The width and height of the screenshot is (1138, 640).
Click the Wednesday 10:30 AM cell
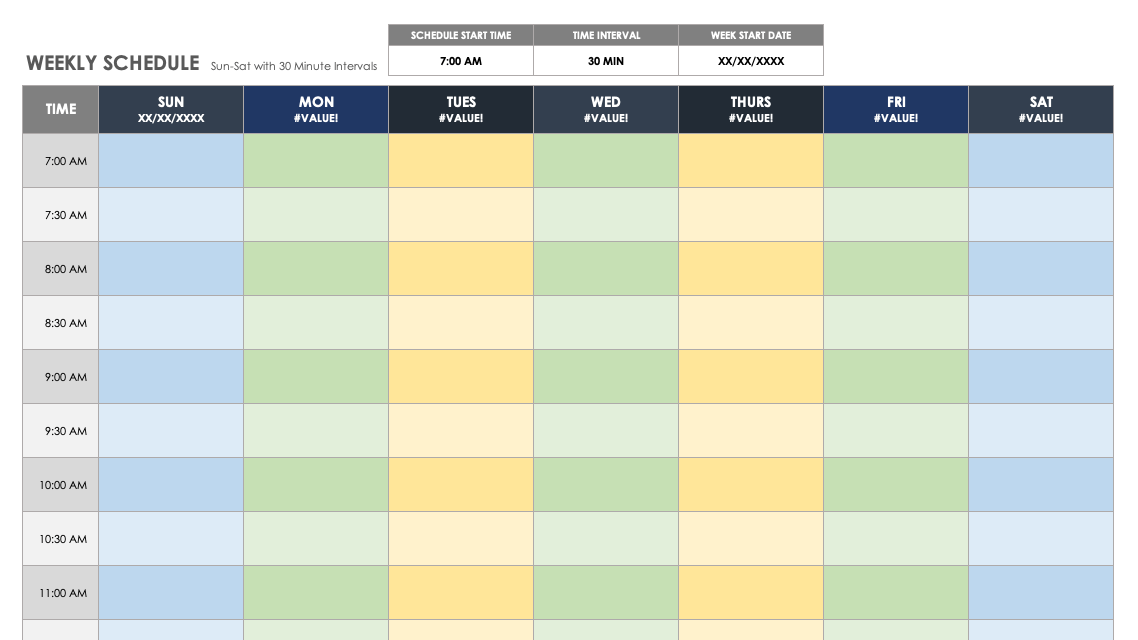click(606, 539)
